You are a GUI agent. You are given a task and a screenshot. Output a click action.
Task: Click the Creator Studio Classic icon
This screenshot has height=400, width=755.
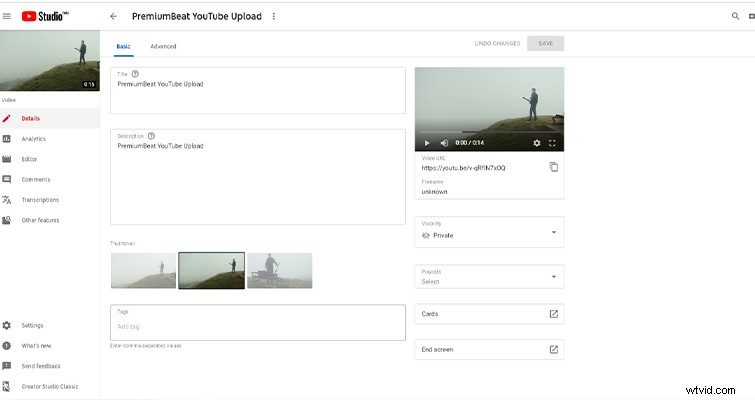[x=7, y=386]
